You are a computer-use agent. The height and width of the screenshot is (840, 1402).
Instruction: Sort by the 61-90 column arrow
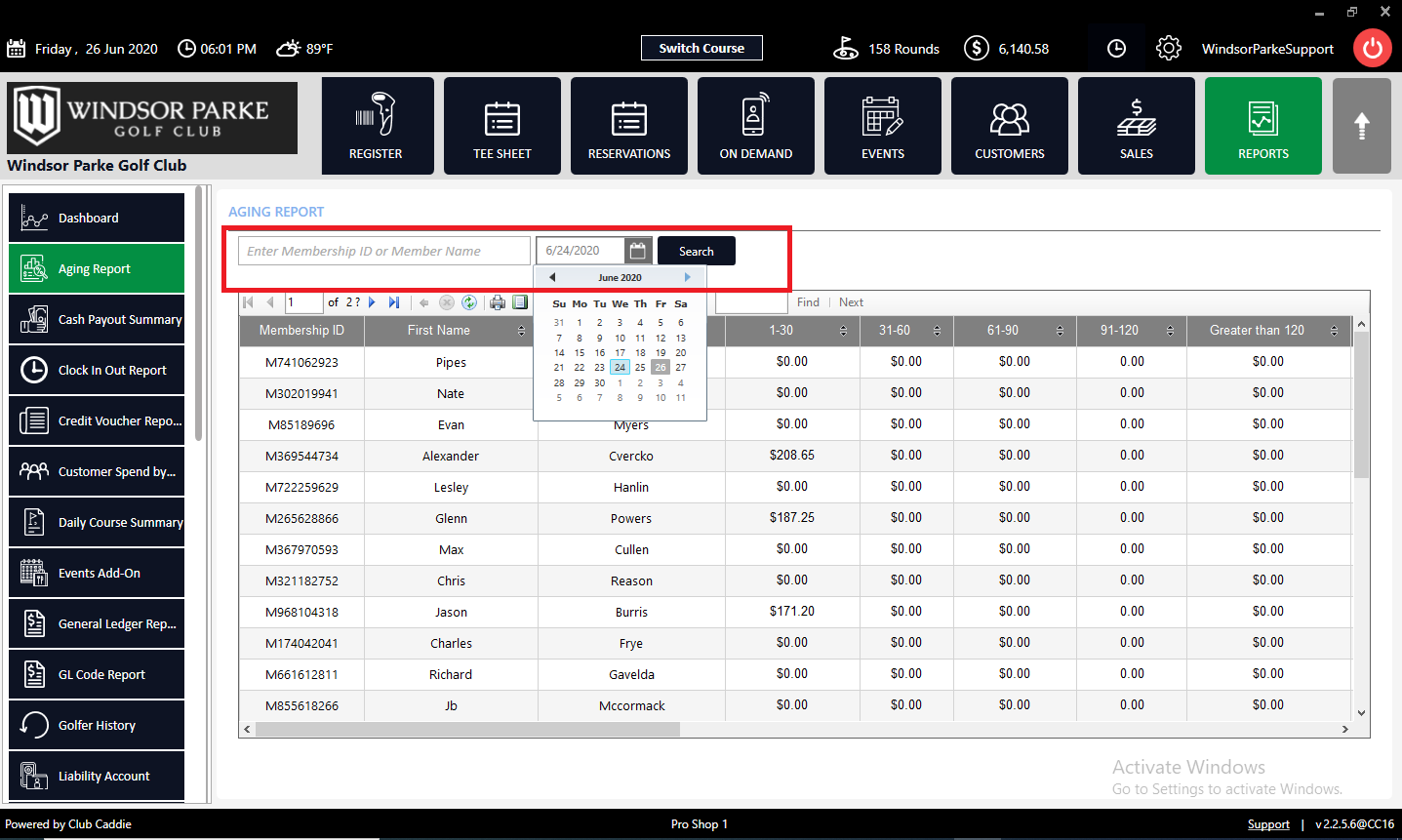tap(1060, 332)
